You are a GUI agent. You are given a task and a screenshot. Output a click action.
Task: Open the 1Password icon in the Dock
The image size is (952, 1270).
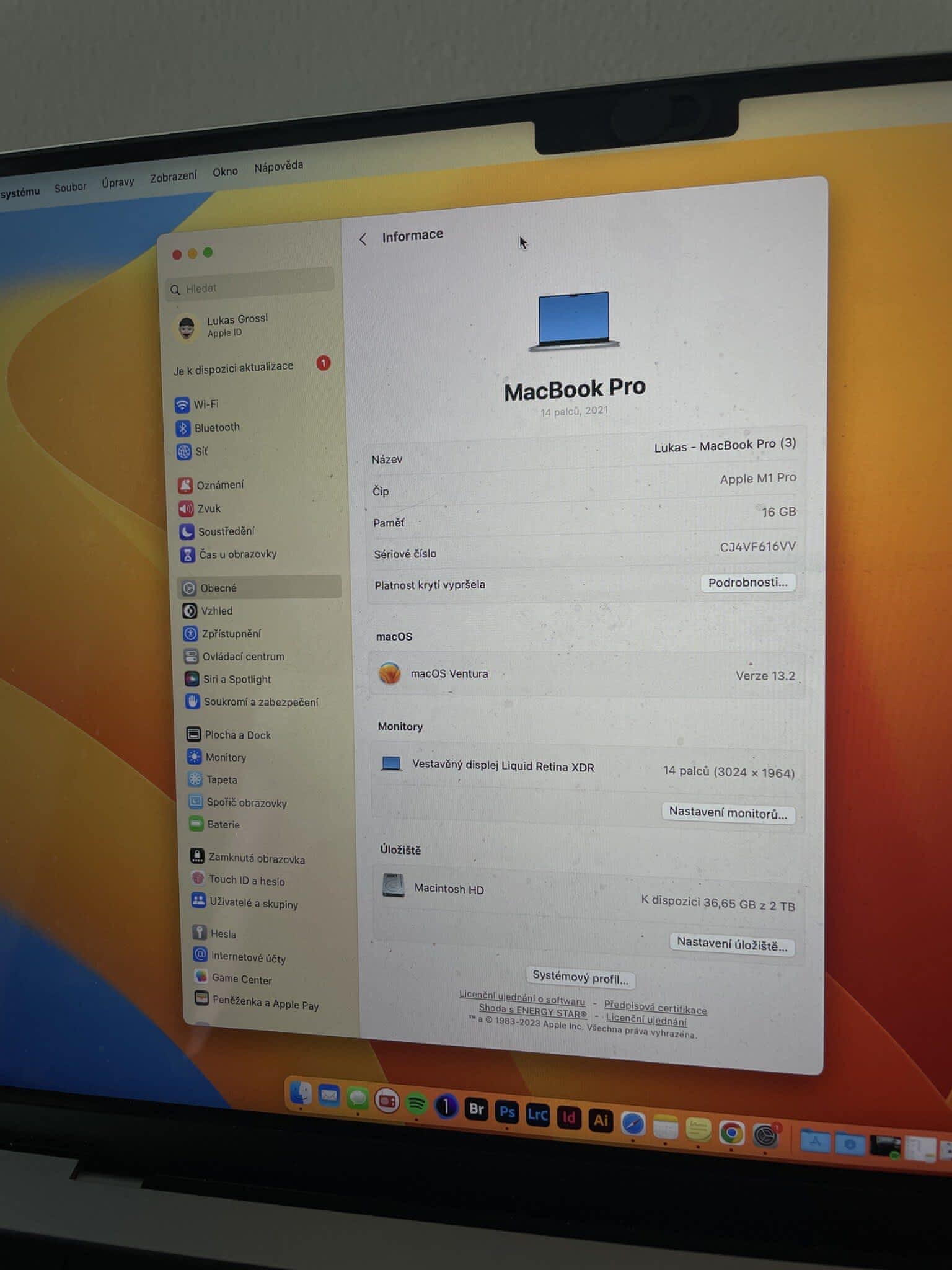[x=446, y=1106]
